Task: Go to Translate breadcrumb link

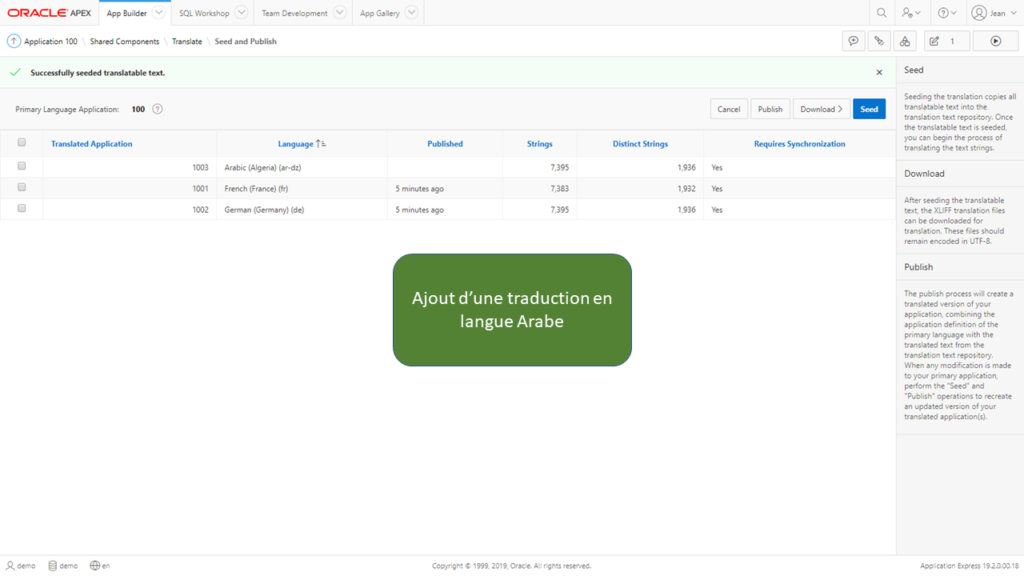Action: [x=187, y=41]
